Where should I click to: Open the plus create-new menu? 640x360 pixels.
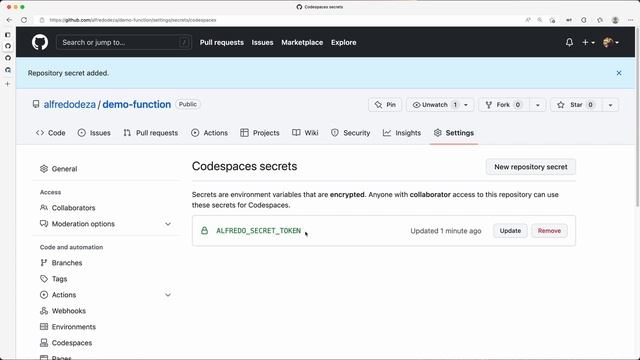(588, 42)
